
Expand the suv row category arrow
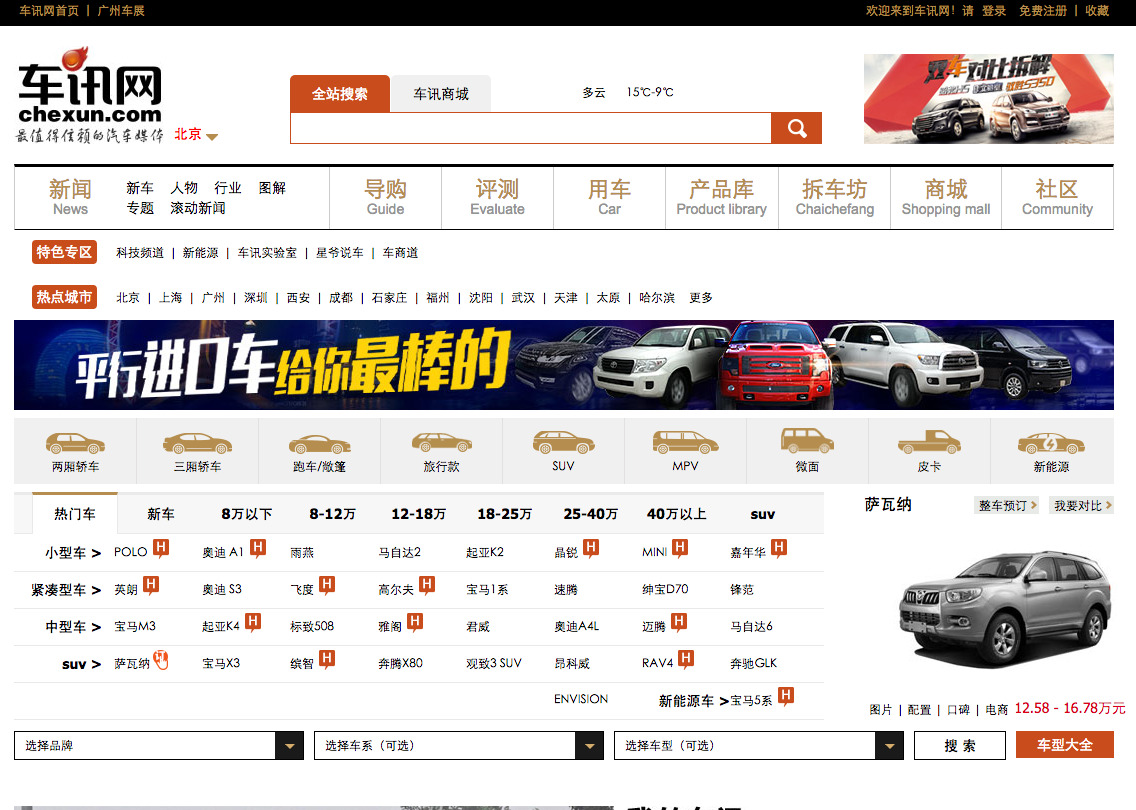point(96,664)
